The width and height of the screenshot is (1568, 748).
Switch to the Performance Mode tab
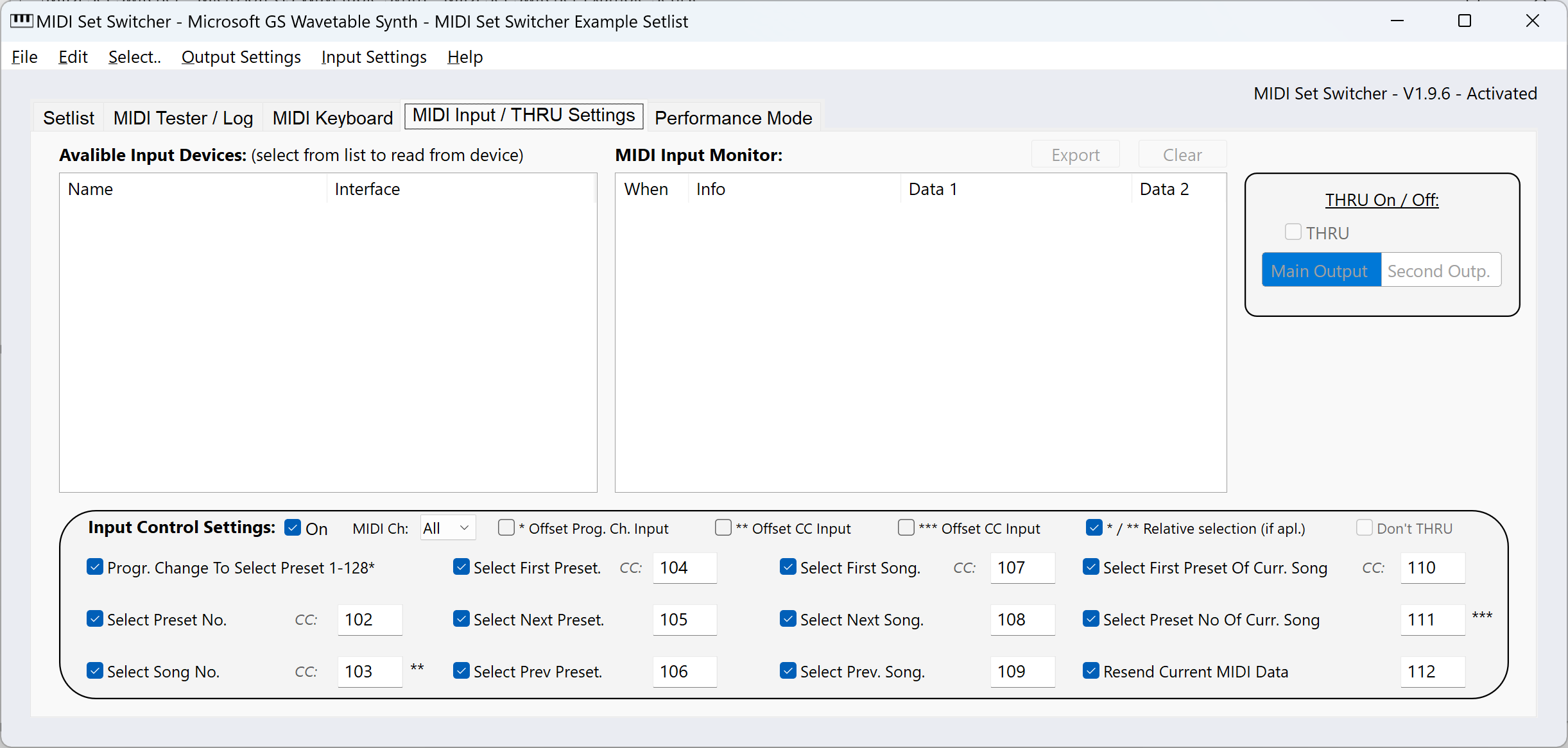click(x=733, y=118)
